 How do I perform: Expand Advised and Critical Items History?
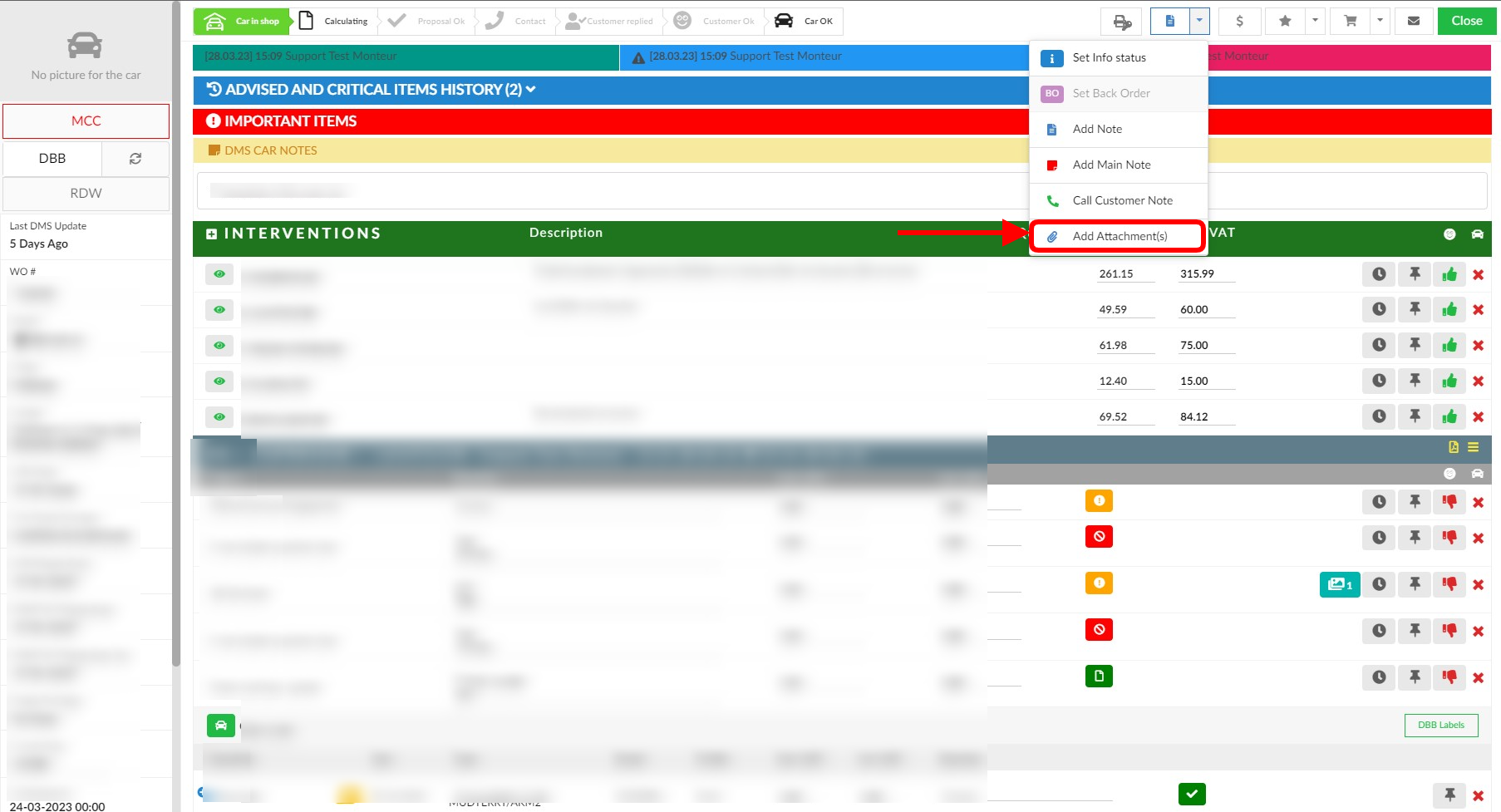coord(371,90)
